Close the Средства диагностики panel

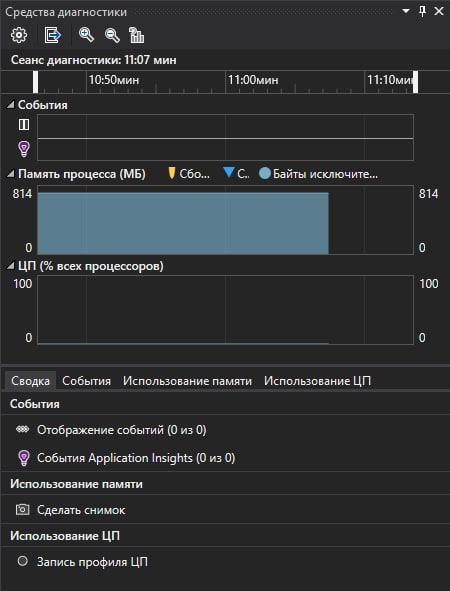[x=439, y=11]
